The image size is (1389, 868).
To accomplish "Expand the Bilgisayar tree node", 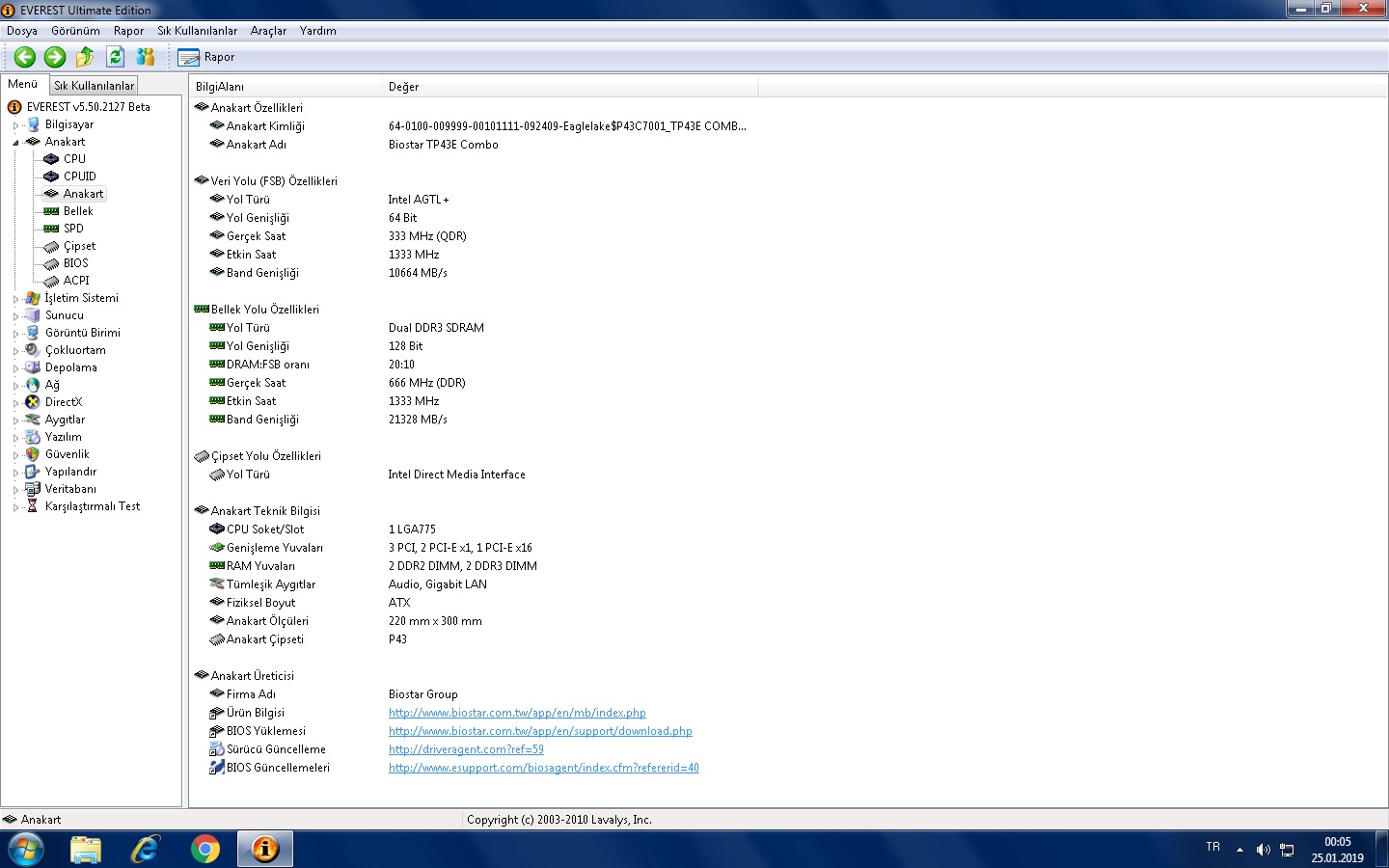I will click(15, 124).
